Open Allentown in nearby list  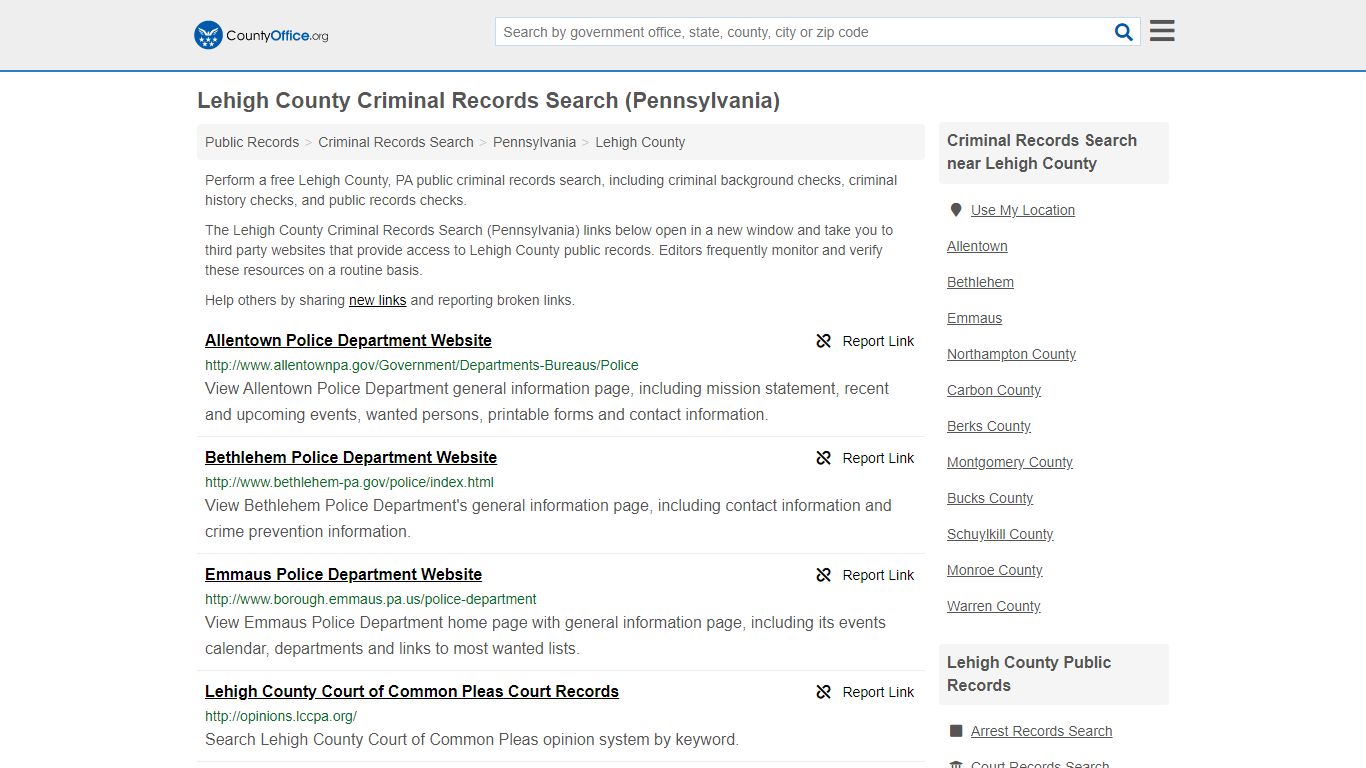click(x=977, y=246)
